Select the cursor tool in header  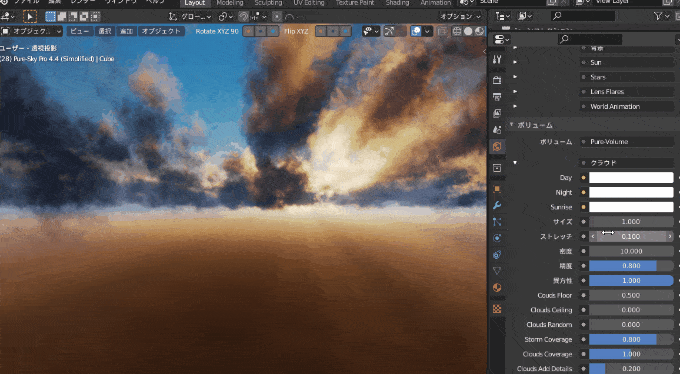click(30, 17)
